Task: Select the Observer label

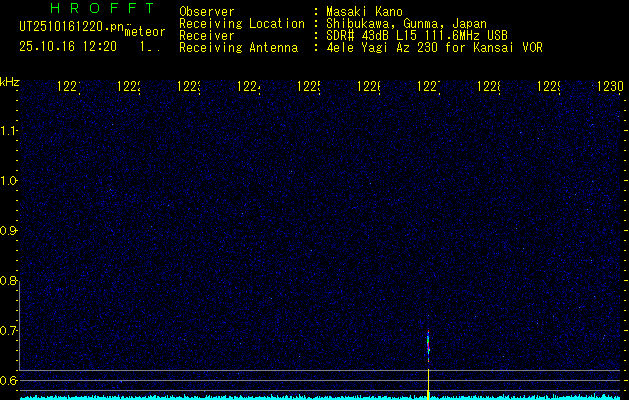Action: (207, 11)
